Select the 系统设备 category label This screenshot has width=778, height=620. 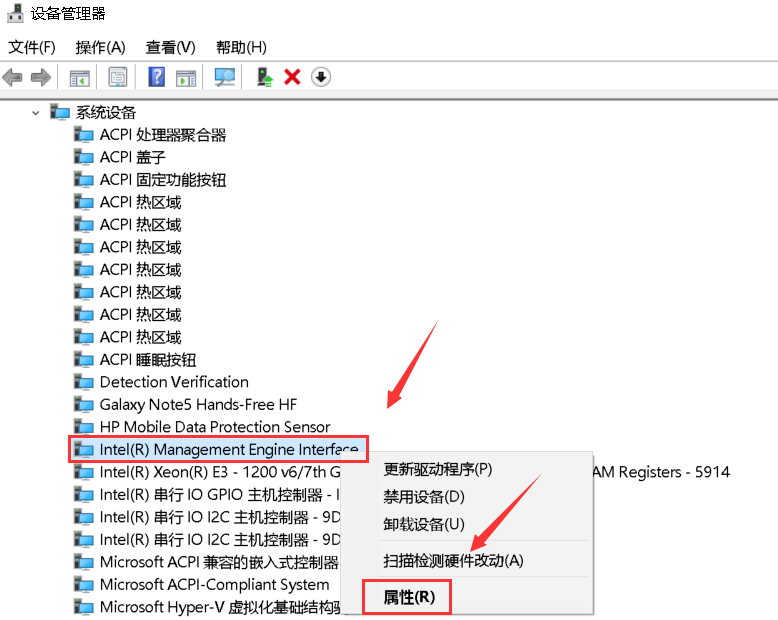coord(106,113)
